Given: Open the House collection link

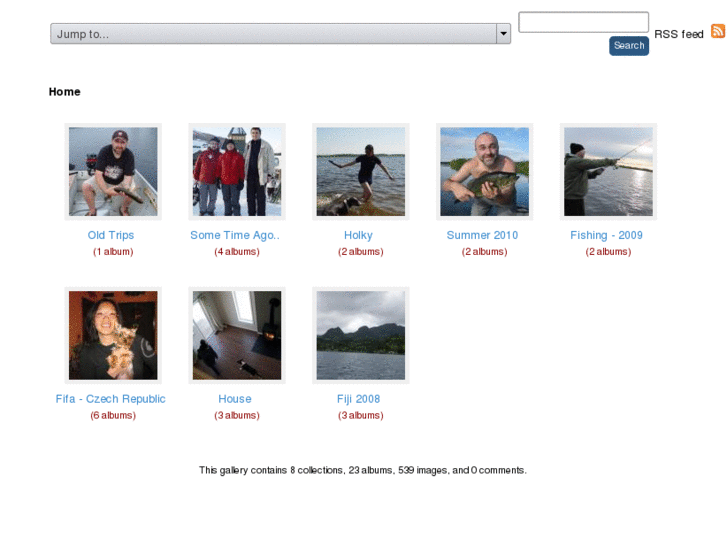Looking at the screenshot, I should pos(235,399).
